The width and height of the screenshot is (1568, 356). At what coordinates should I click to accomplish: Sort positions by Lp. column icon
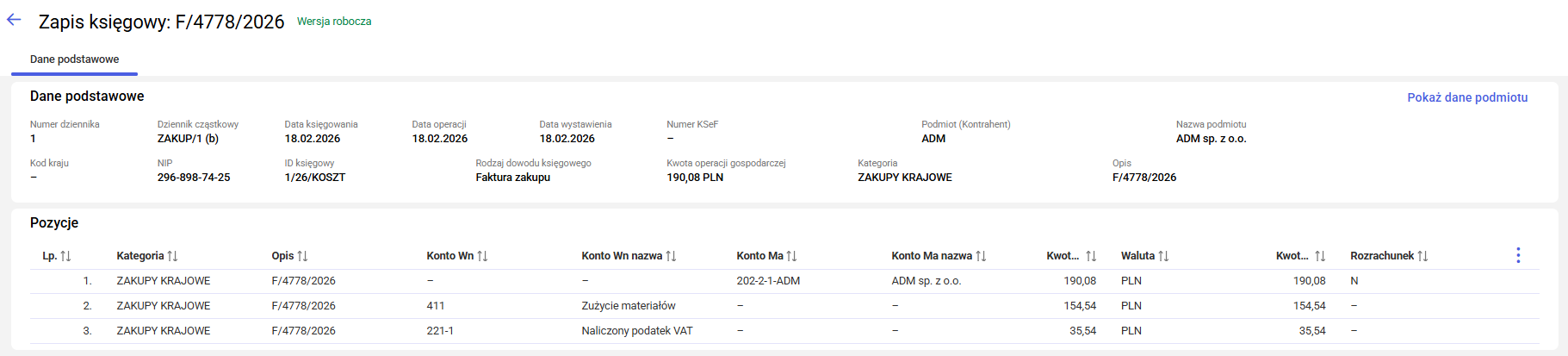[x=66, y=256]
